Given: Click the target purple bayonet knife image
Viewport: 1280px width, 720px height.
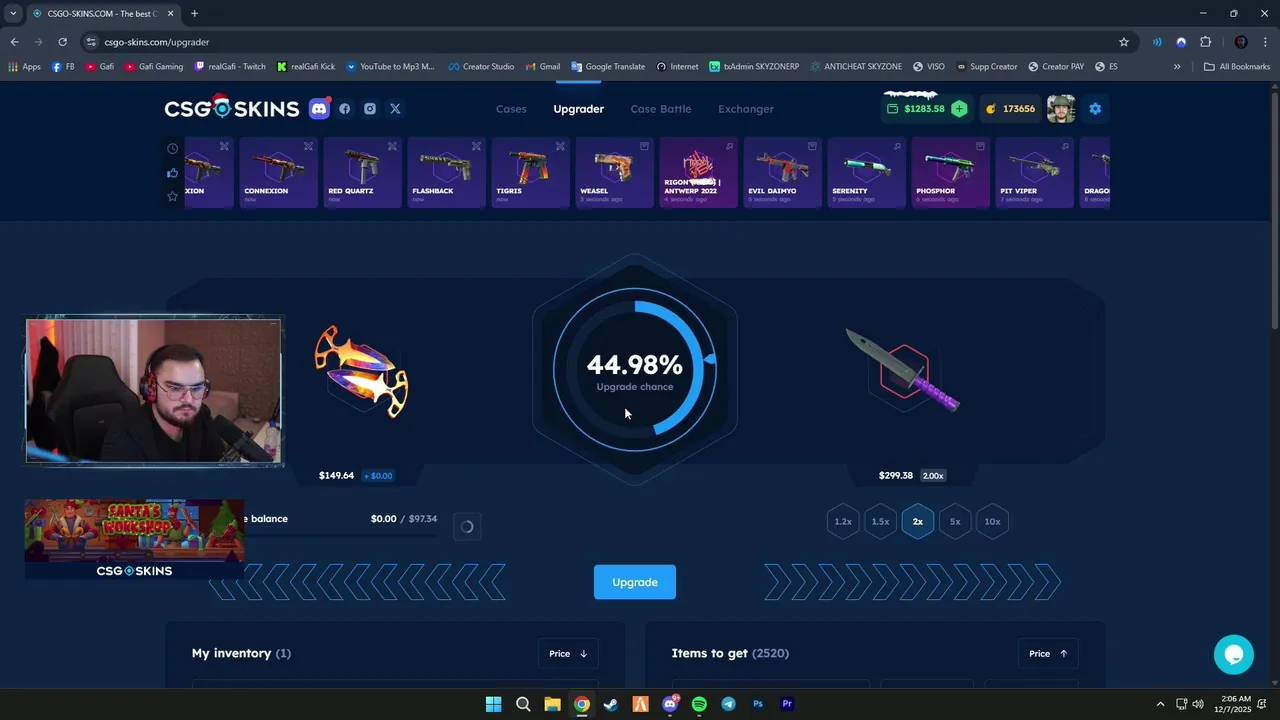Looking at the screenshot, I should click(903, 371).
